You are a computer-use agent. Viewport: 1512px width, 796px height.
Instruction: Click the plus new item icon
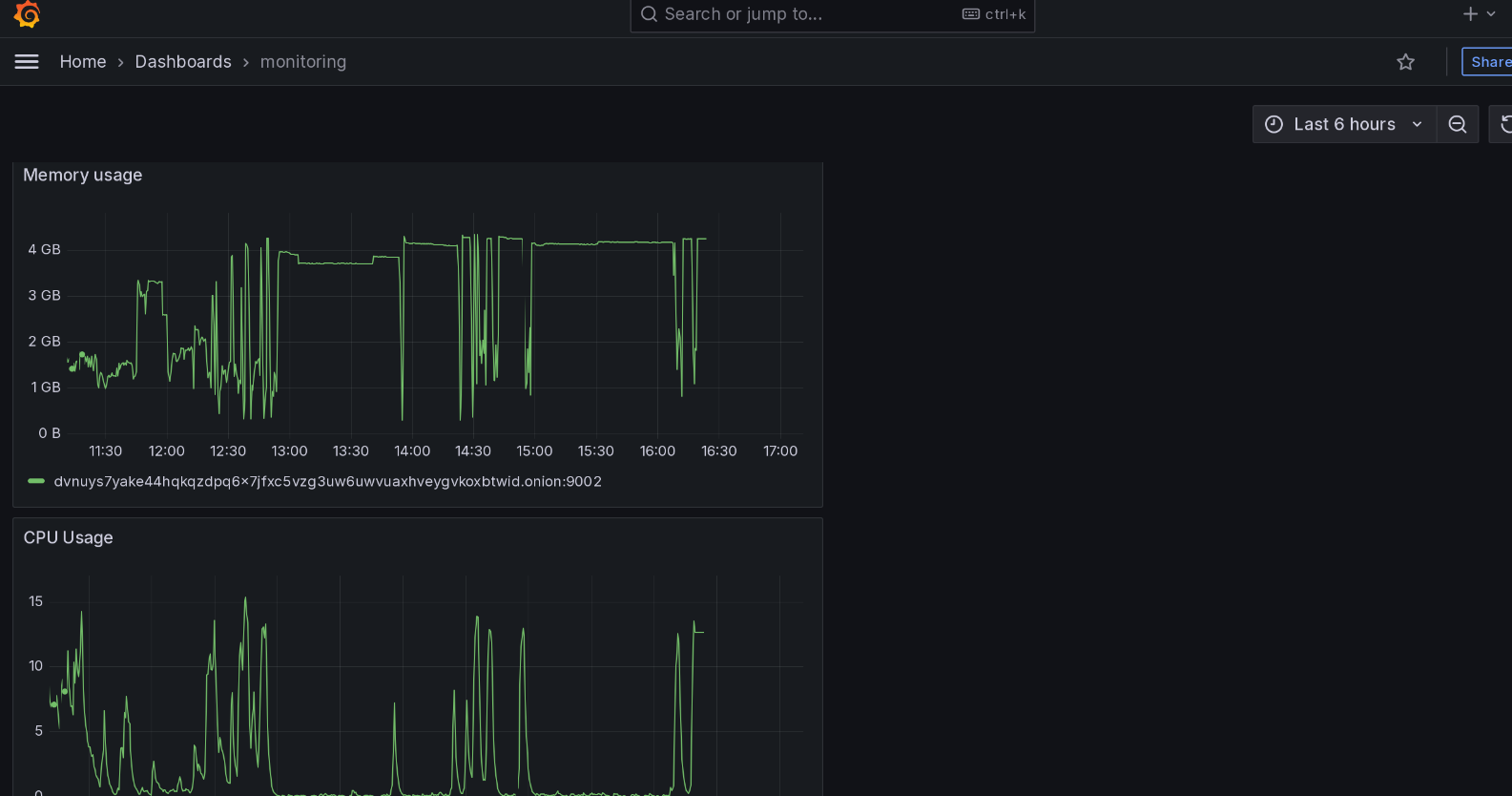pyautogui.click(x=1470, y=13)
